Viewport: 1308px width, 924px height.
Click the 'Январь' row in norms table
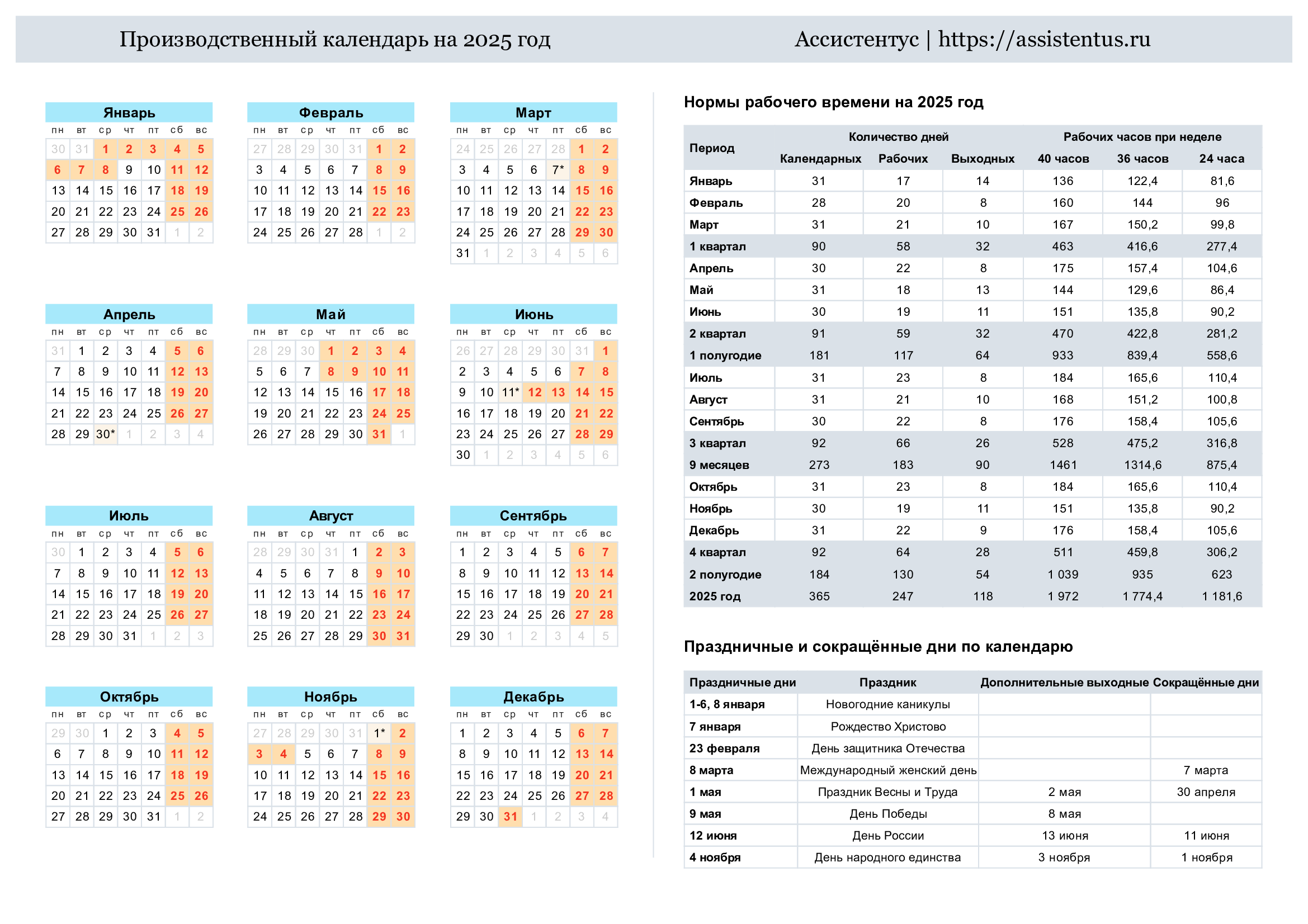[x=972, y=181]
